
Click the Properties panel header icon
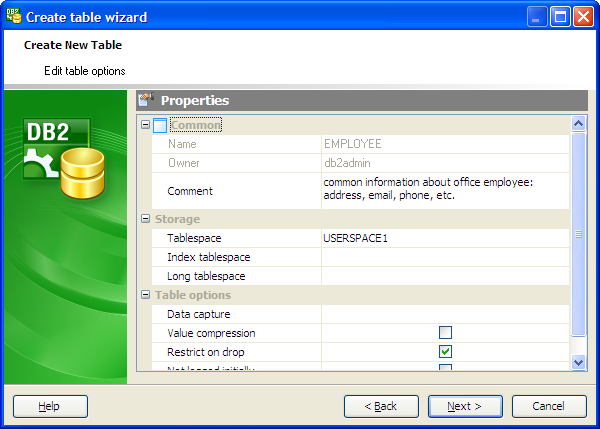click(146, 100)
